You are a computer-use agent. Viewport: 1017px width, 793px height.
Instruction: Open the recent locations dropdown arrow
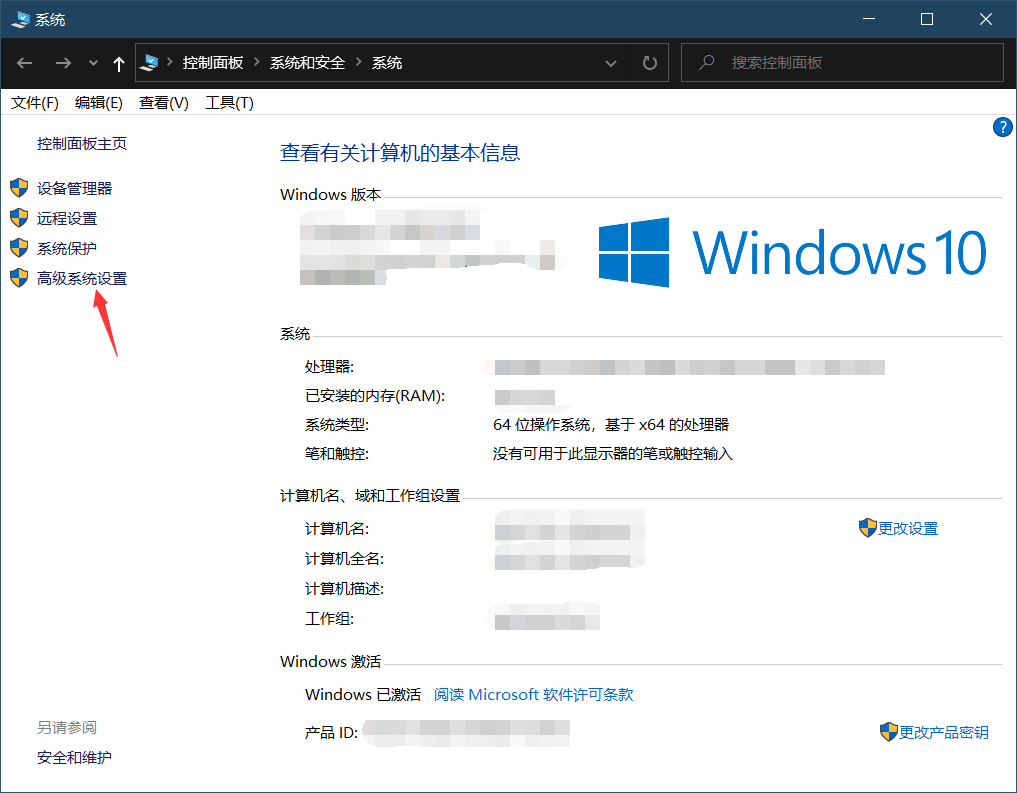point(93,63)
